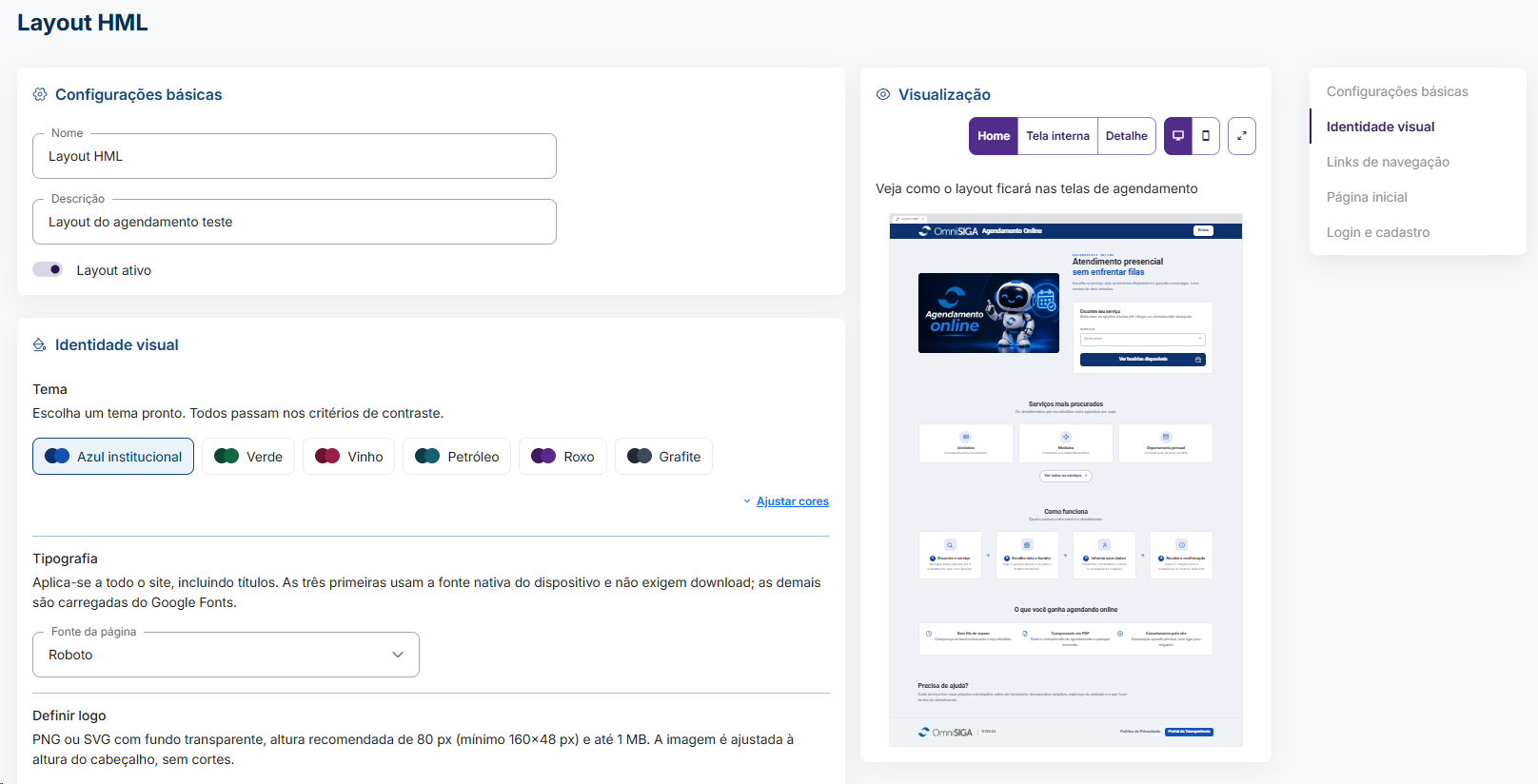Toggle the Layout ativo switch
1538x784 pixels.
(48, 269)
